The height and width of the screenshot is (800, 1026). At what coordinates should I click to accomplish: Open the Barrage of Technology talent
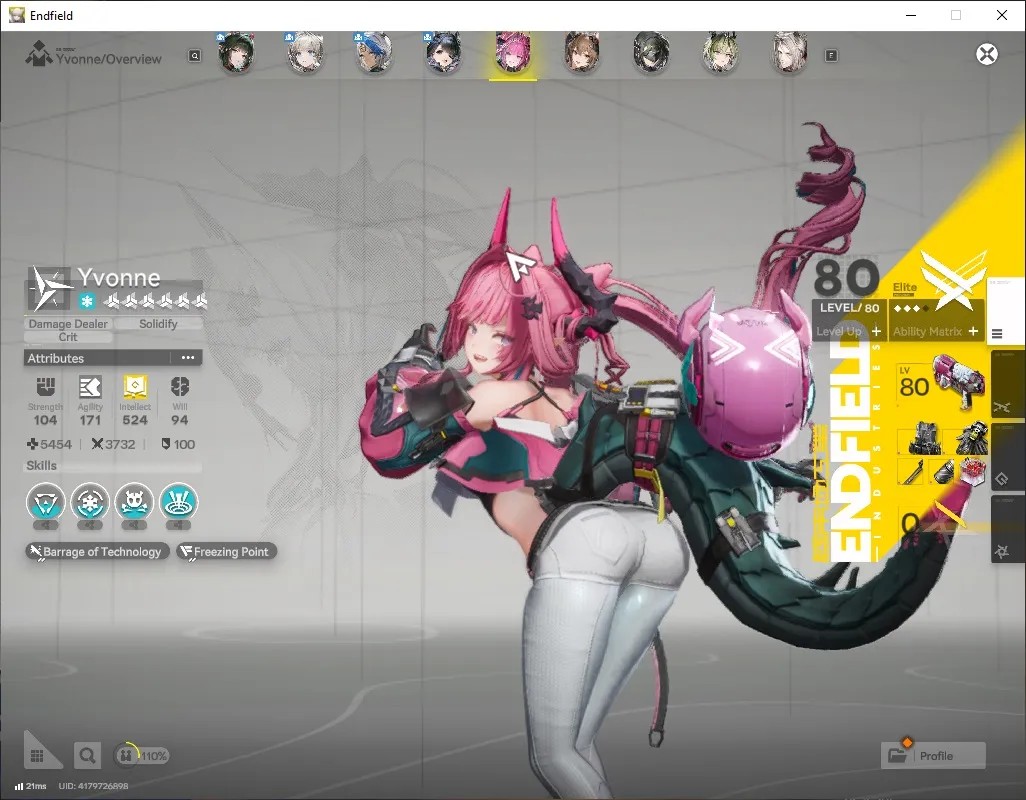point(97,551)
